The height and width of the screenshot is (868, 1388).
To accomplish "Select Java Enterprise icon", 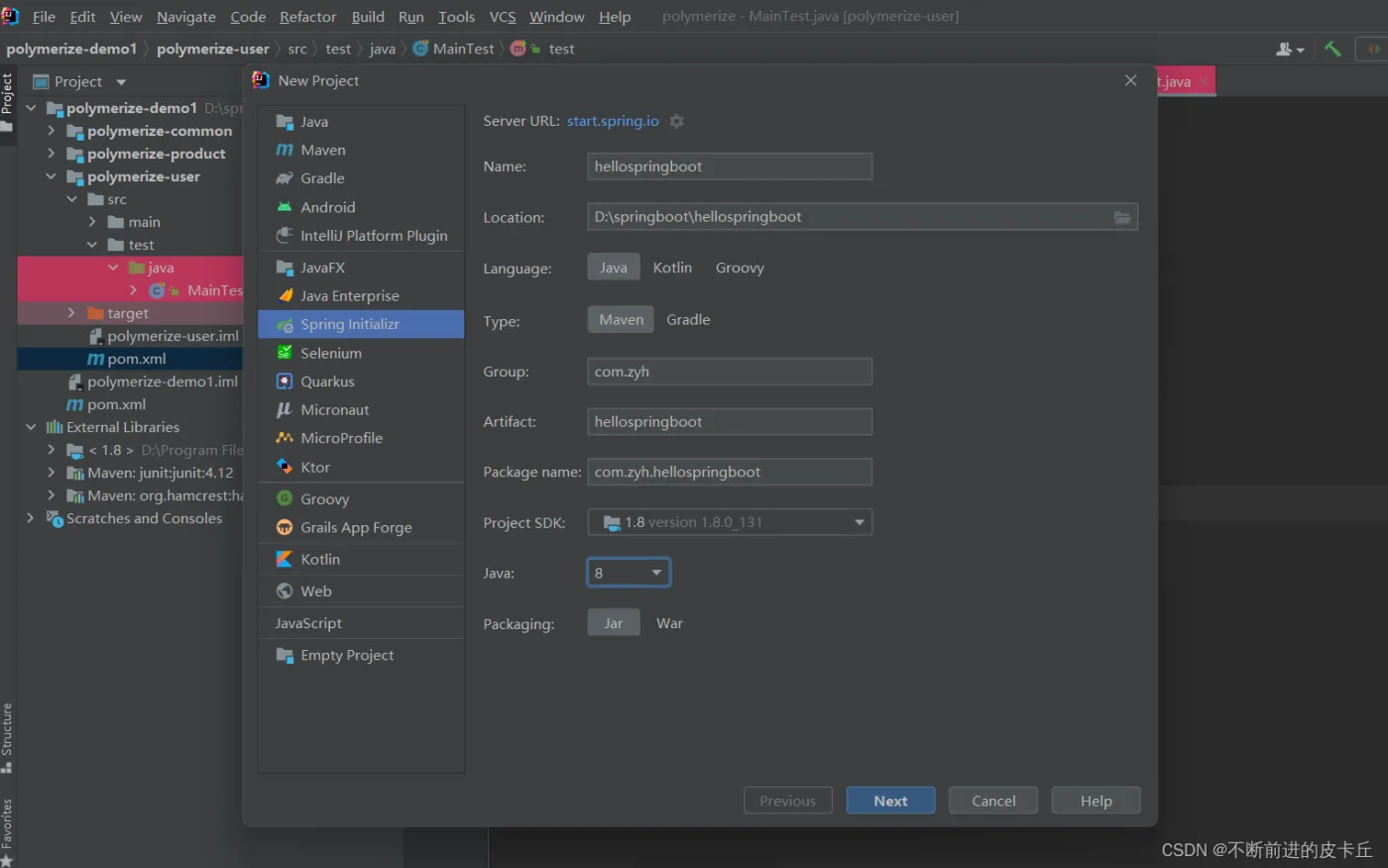I will click(285, 296).
